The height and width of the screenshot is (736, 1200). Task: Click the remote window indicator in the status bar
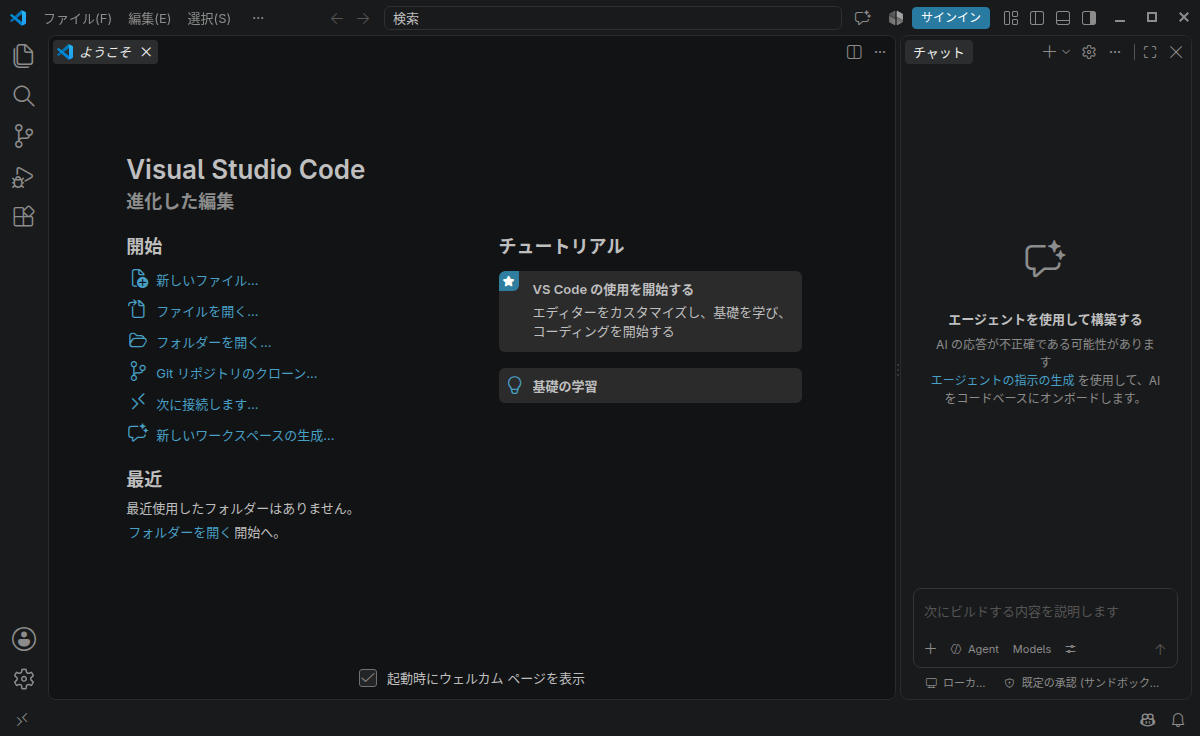[22, 719]
